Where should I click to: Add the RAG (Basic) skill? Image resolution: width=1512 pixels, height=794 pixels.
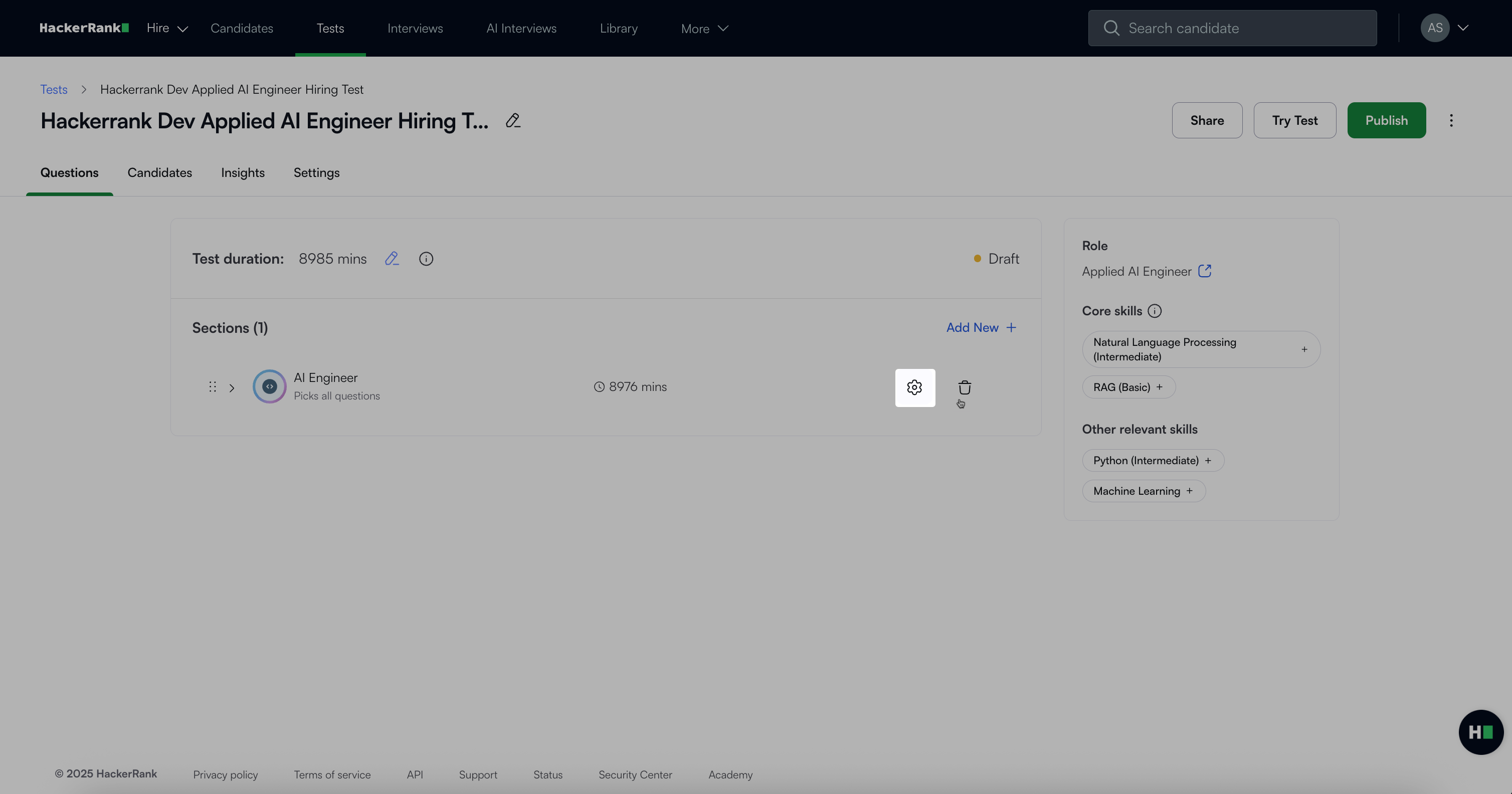pos(1159,387)
